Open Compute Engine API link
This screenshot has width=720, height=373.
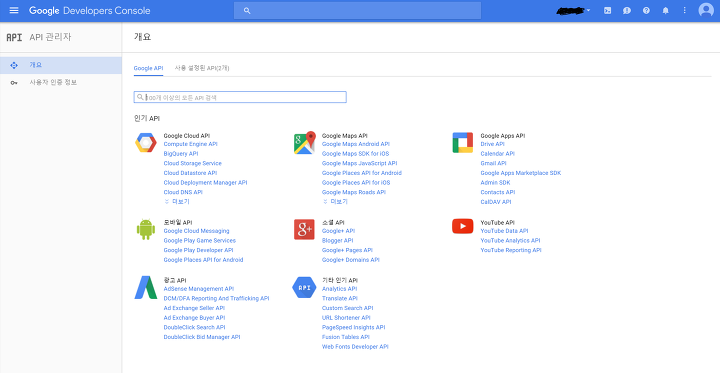(x=191, y=144)
